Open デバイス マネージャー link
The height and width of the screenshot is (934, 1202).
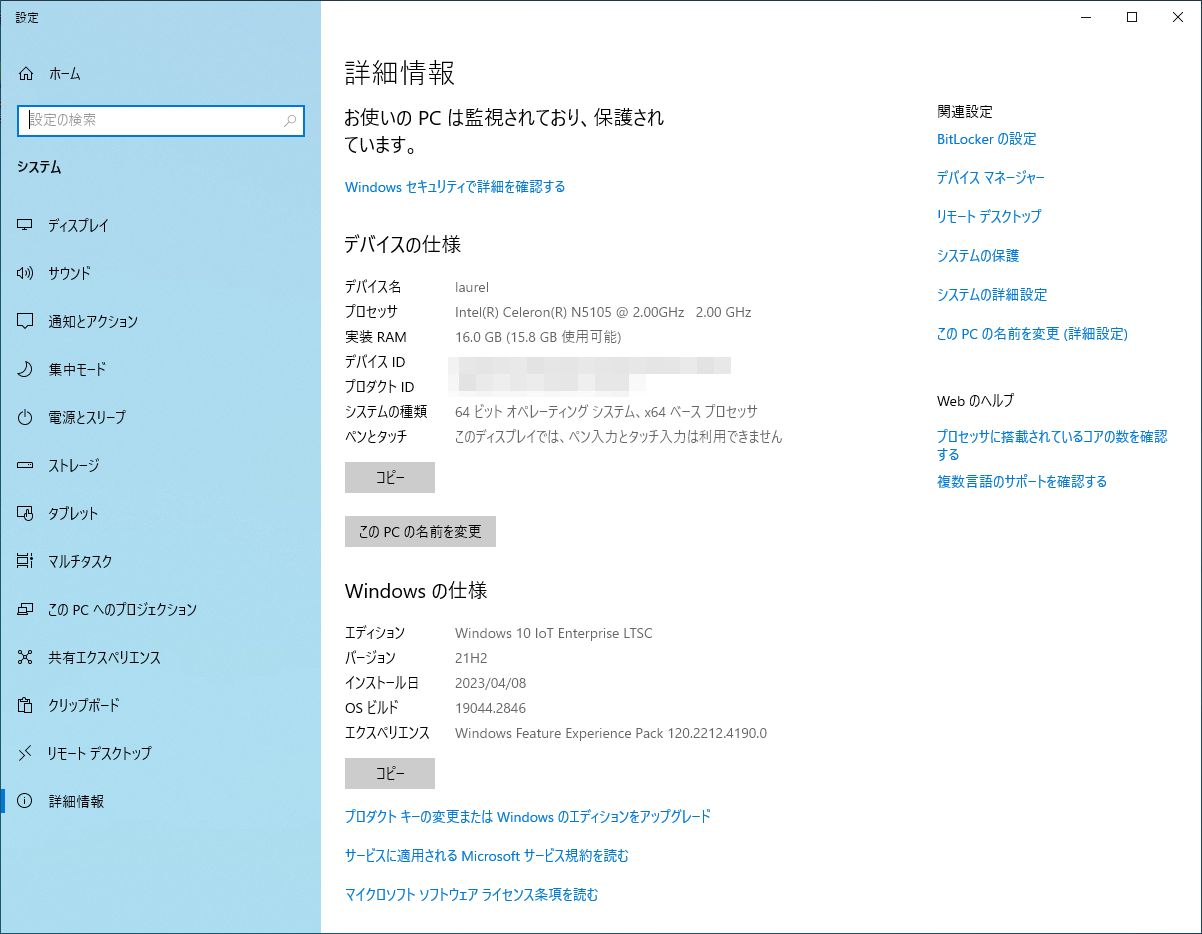991,178
